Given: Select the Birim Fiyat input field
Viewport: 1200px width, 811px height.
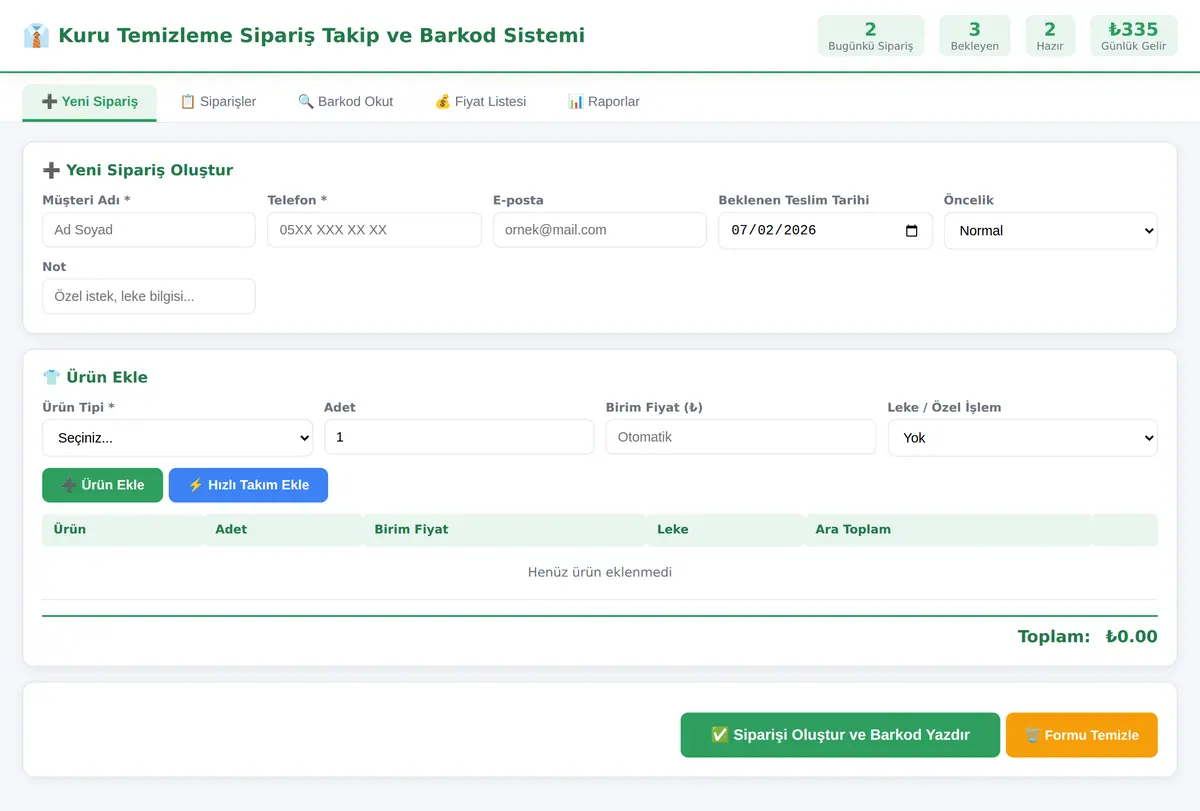Looking at the screenshot, I should (x=741, y=437).
